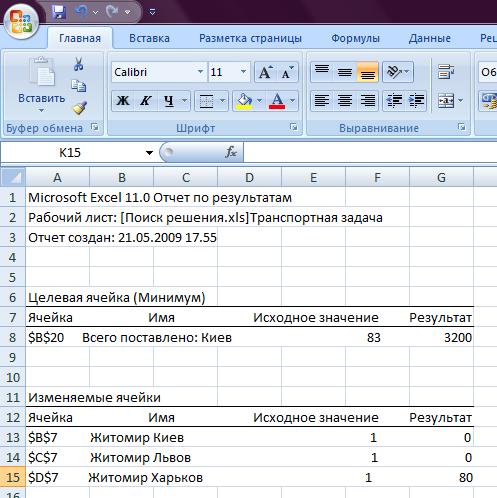Toggle italic with the К button
497x498 pixels.
click(x=145, y=100)
